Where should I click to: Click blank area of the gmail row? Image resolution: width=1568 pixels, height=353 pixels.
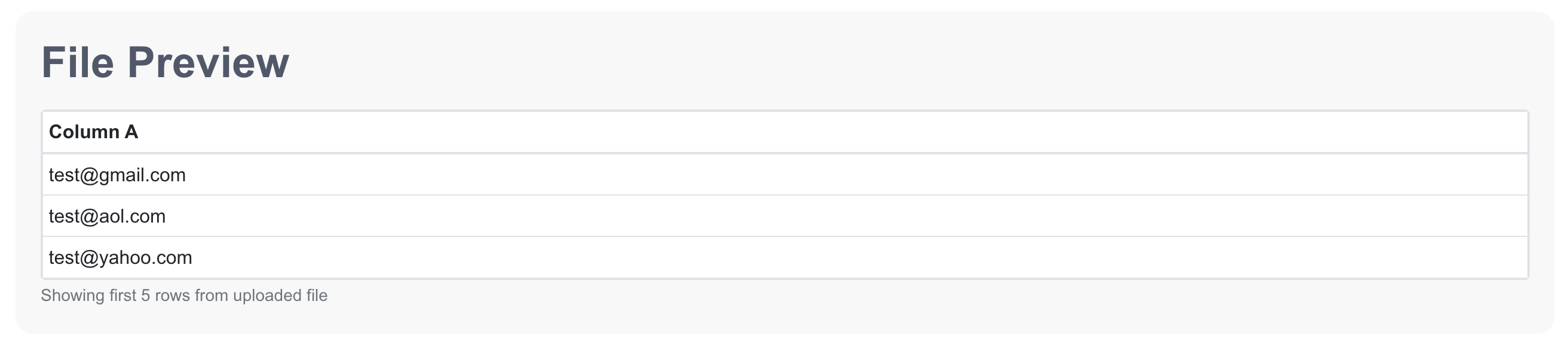coord(852,174)
